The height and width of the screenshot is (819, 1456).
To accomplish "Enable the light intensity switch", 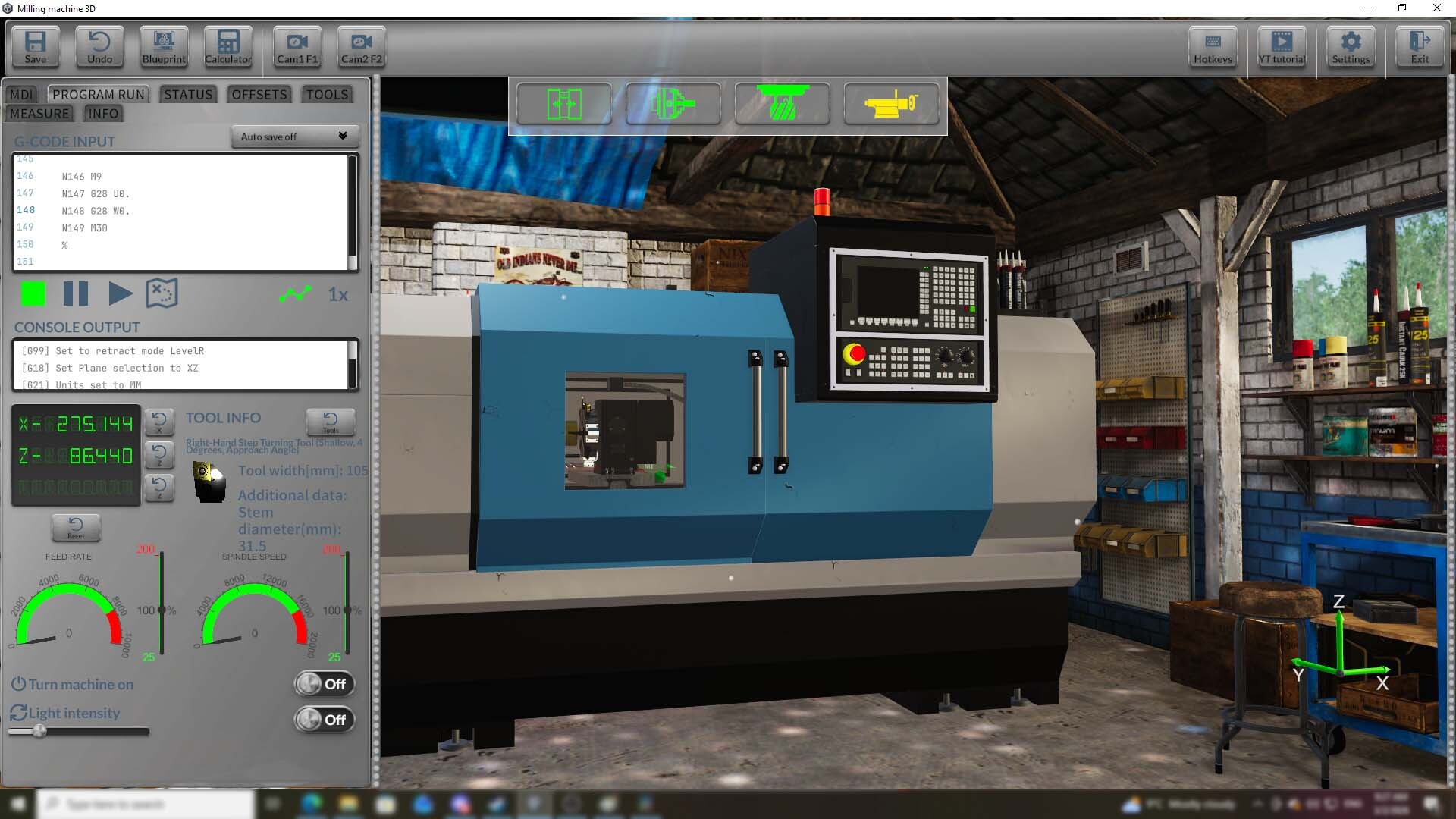I will pos(324,720).
